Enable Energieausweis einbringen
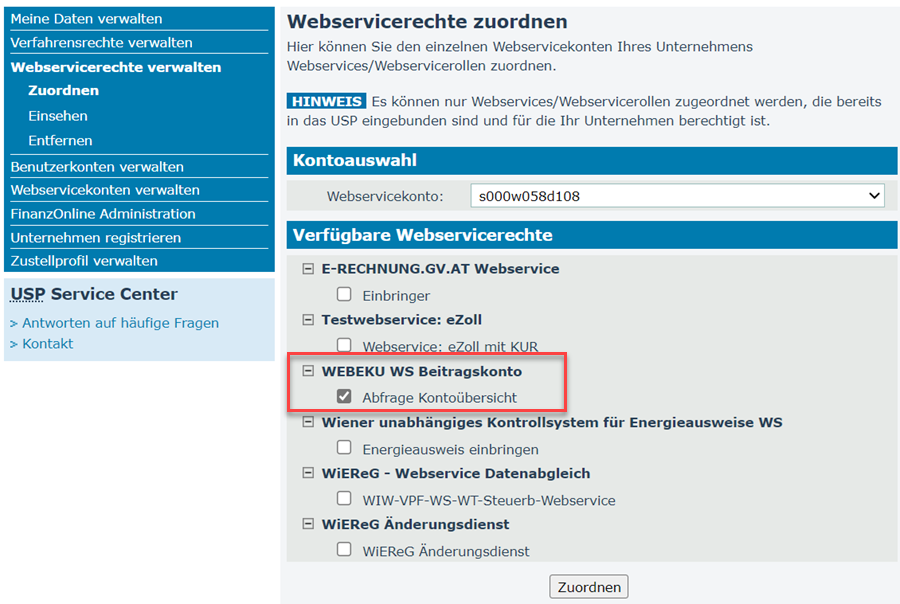The width and height of the screenshot is (900, 604). point(344,447)
